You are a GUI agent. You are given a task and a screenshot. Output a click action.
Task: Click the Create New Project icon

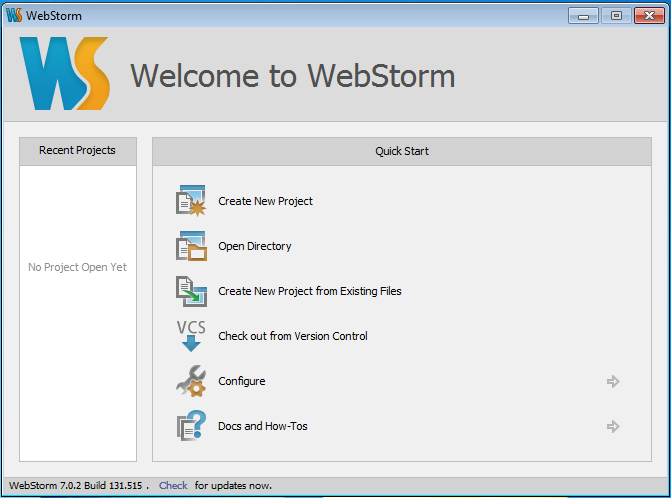tap(191, 201)
